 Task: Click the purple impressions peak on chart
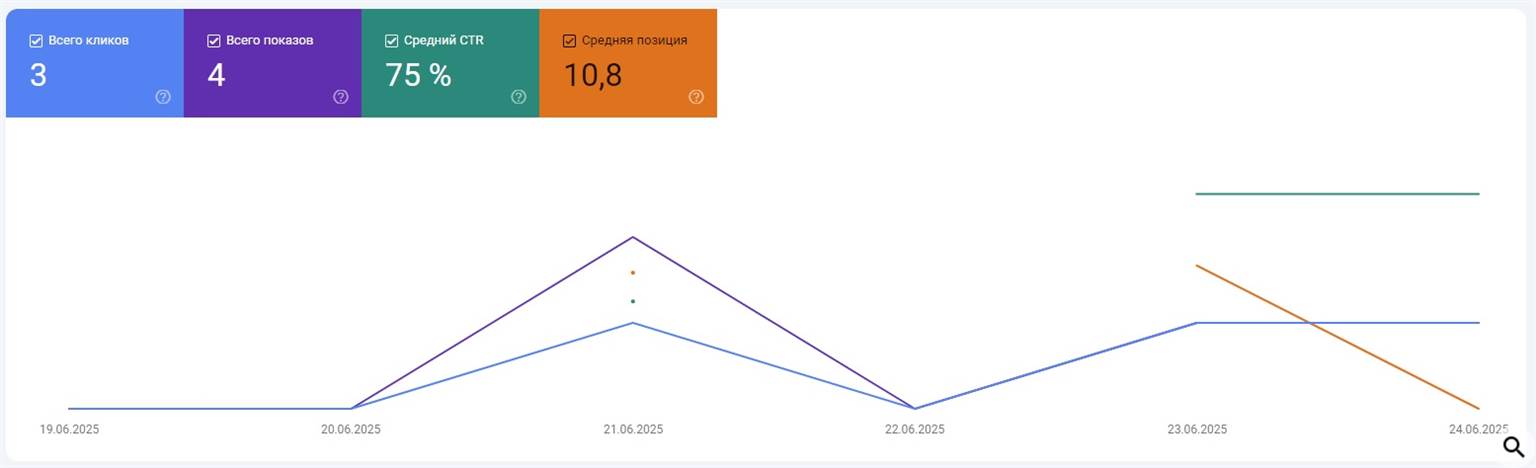633,237
